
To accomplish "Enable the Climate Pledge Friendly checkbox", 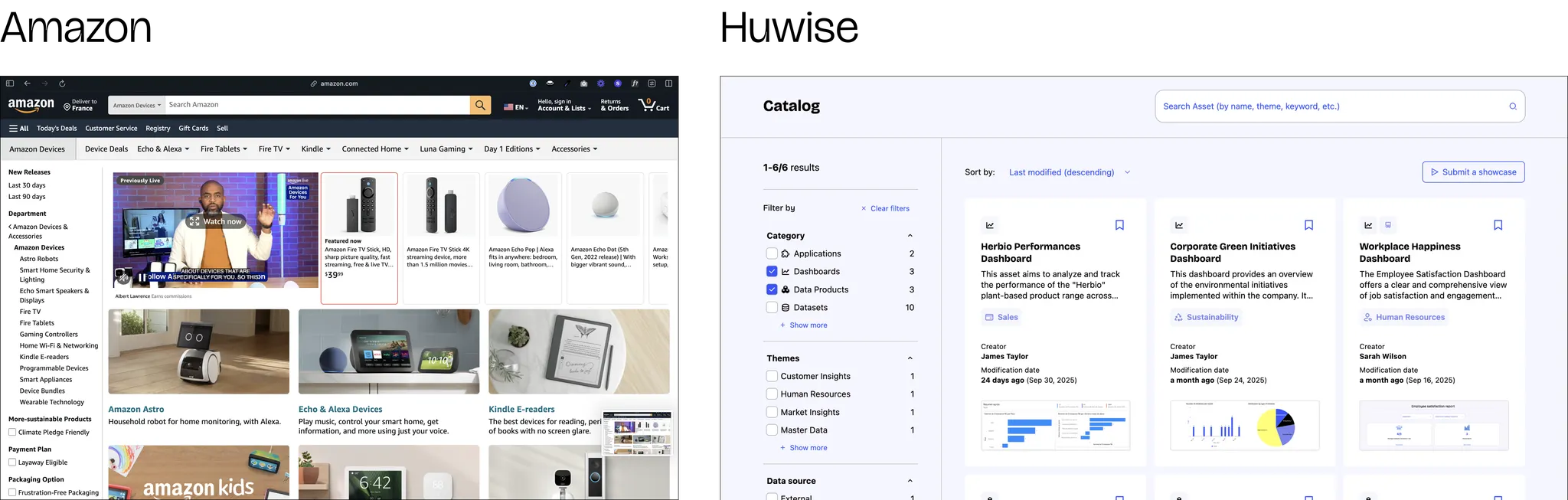I will [12, 433].
